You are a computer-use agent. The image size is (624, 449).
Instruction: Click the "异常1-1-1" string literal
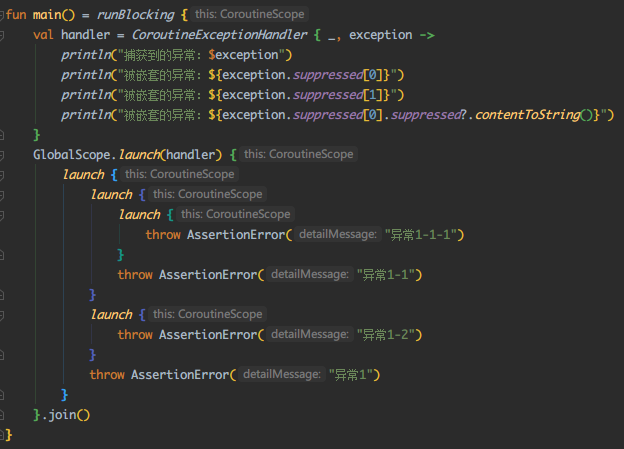(420, 235)
